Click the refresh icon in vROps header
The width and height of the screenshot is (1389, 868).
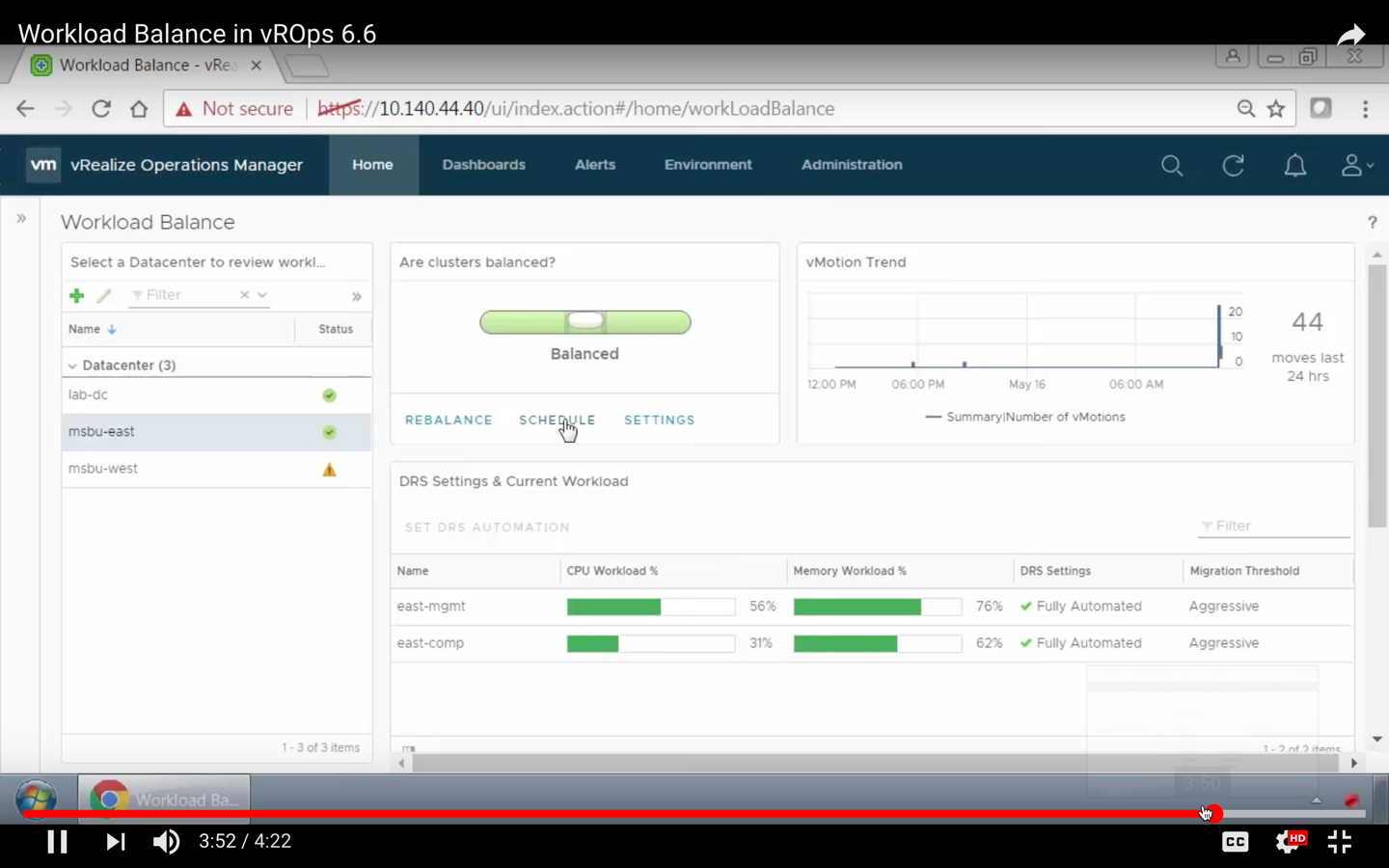point(1233,166)
